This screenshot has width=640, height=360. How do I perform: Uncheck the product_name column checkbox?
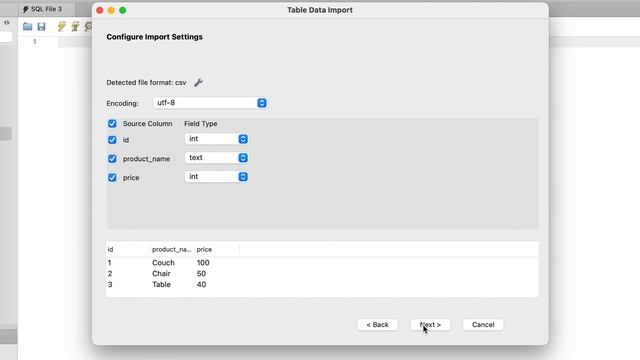(112, 158)
